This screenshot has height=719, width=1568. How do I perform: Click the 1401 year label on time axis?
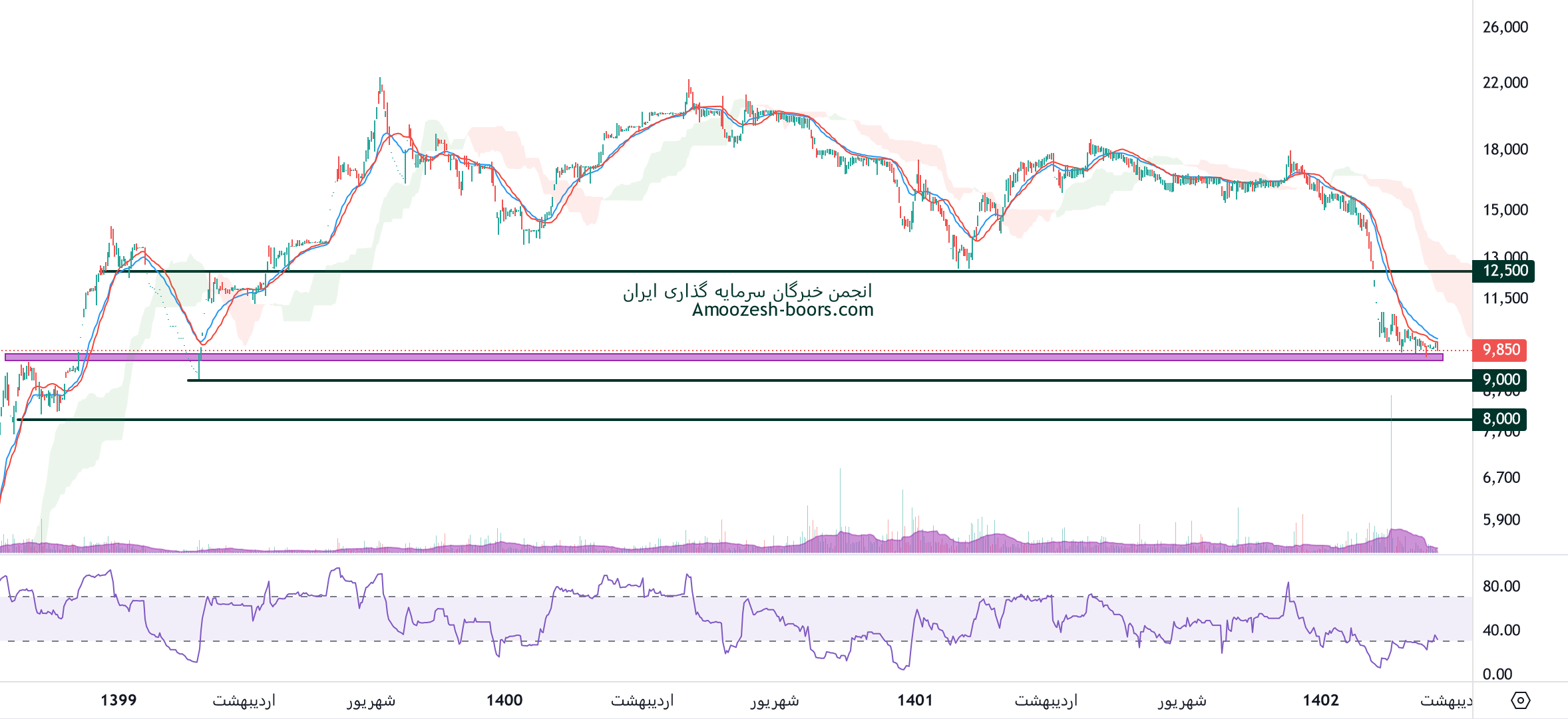coord(915,700)
